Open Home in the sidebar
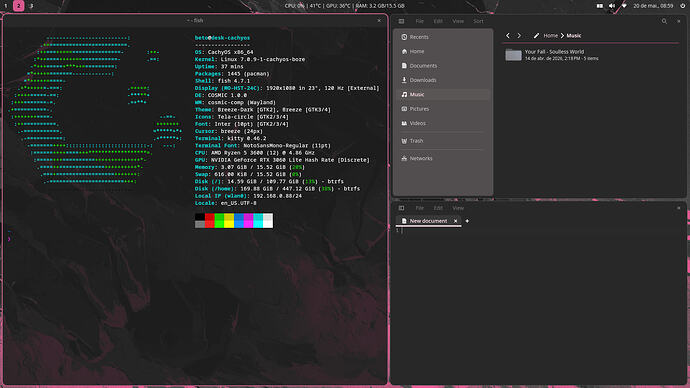Viewport: 690px width, 388px height. click(442, 51)
